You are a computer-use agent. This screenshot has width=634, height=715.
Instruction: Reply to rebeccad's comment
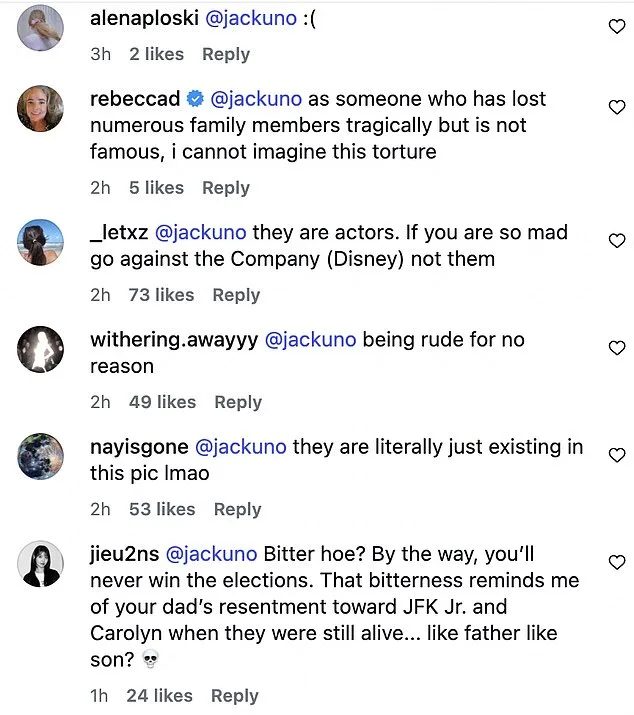(x=226, y=188)
